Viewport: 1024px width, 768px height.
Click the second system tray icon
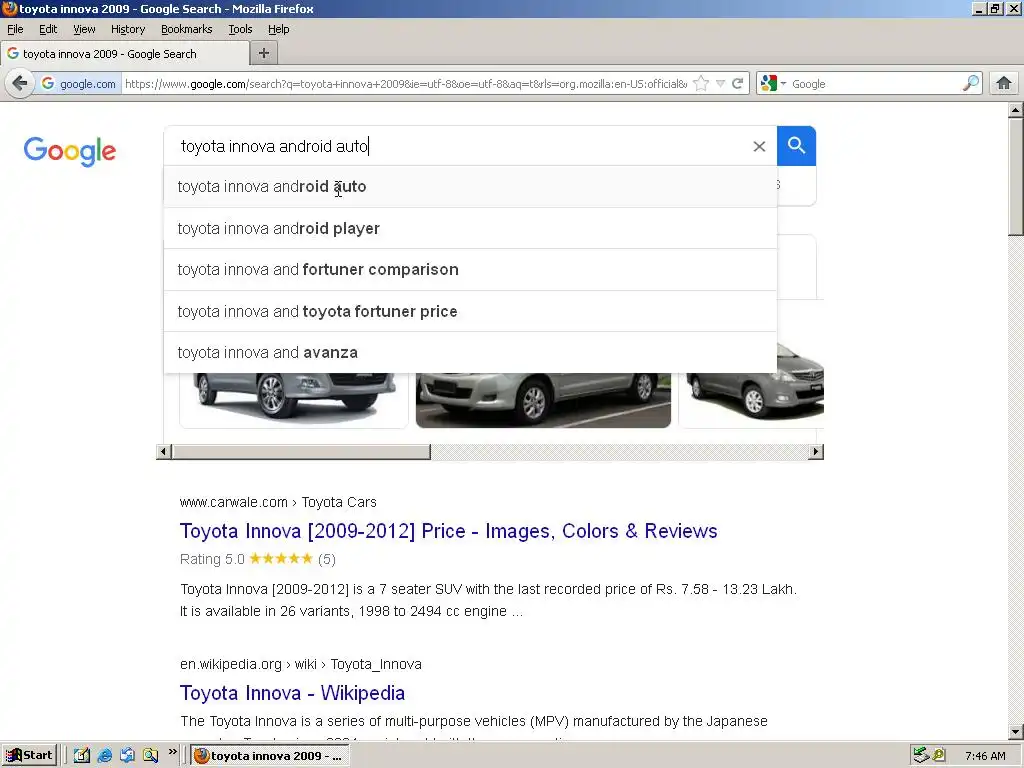(939, 756)
